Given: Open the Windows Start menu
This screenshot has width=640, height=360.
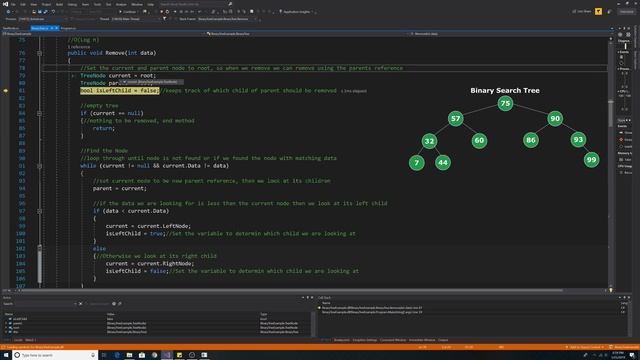Looking at the screenshot, I should [5, 355].
